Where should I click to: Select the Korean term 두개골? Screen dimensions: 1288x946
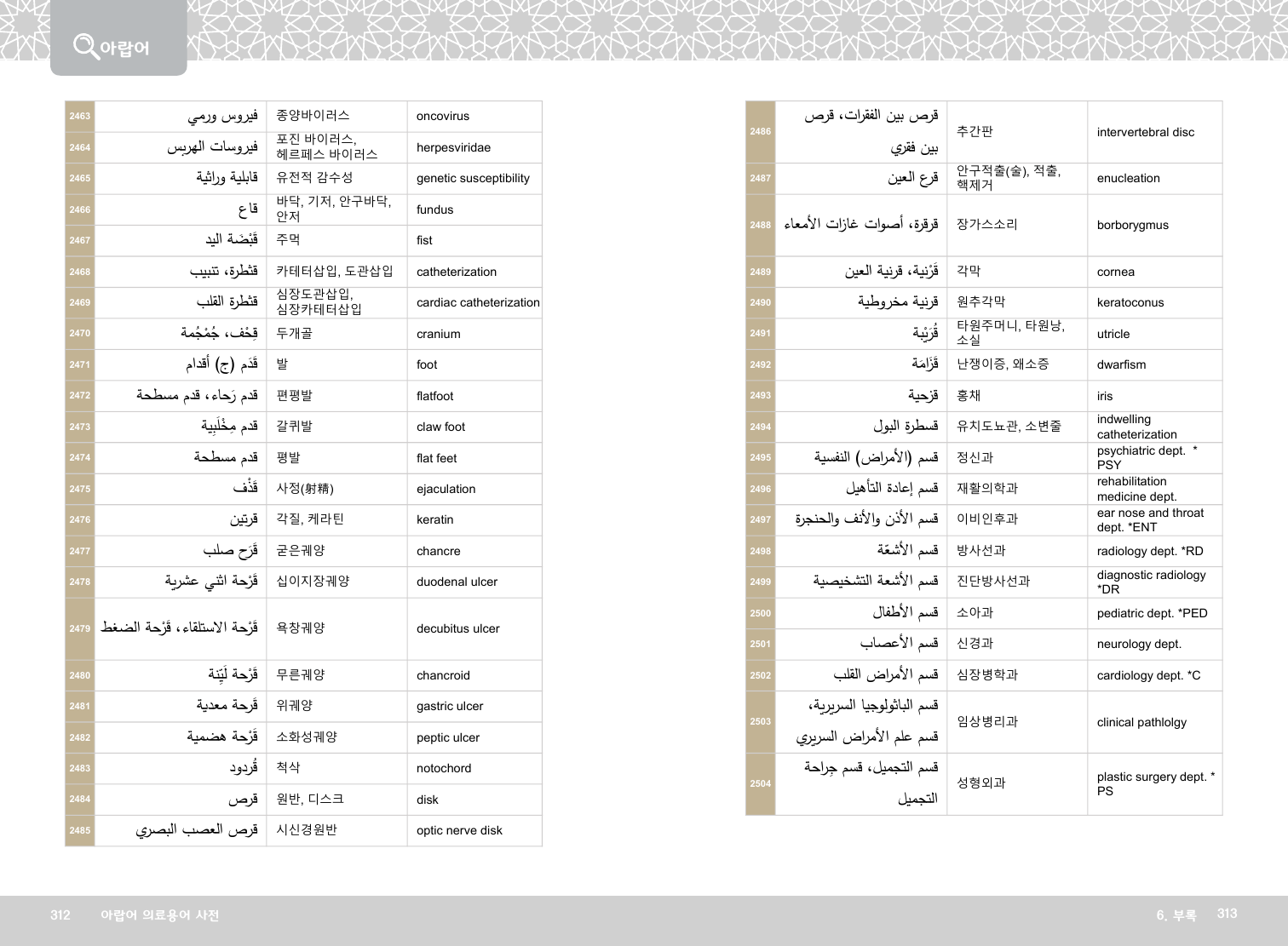294,334
